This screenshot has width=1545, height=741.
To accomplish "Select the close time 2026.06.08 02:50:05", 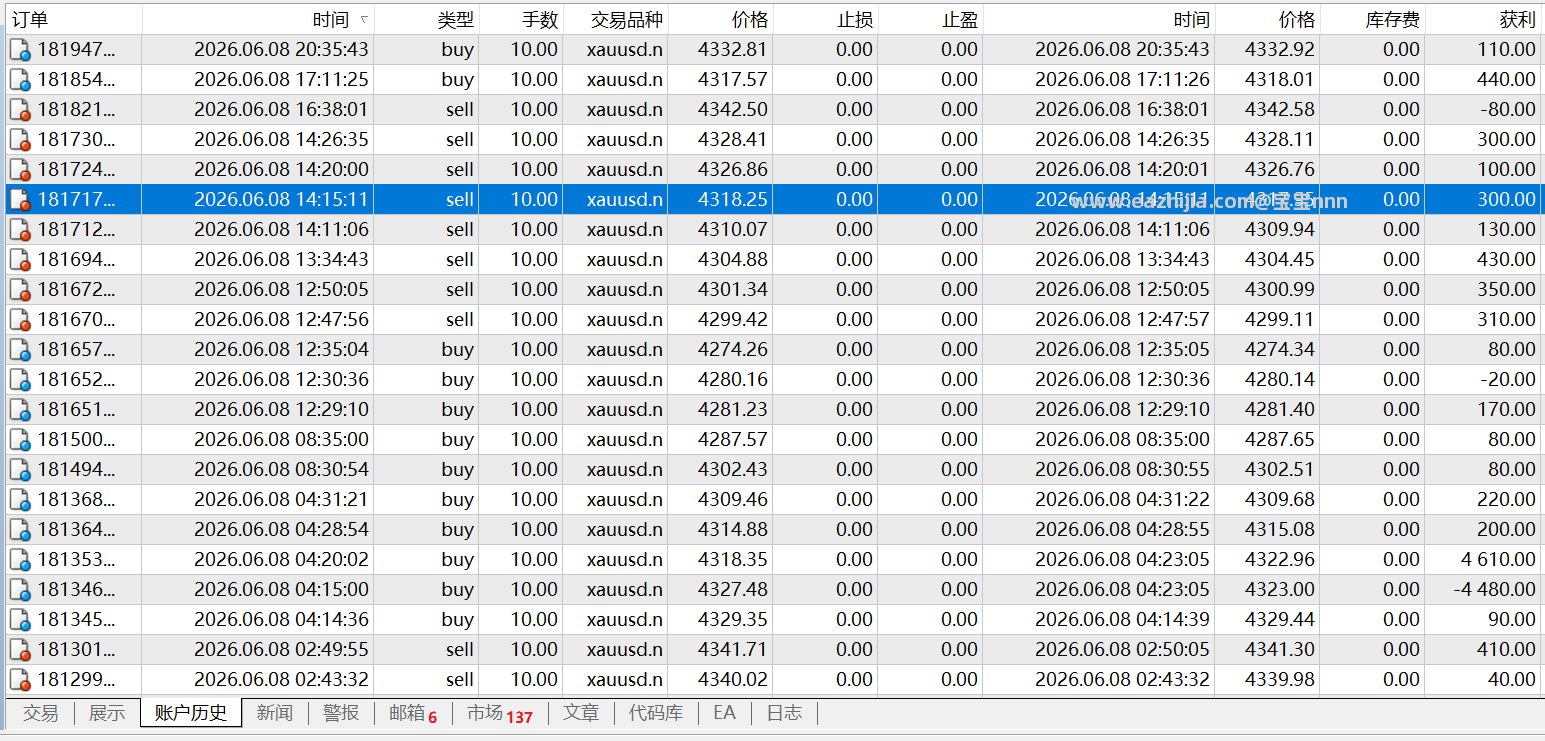I will [x=1122, y=650].
